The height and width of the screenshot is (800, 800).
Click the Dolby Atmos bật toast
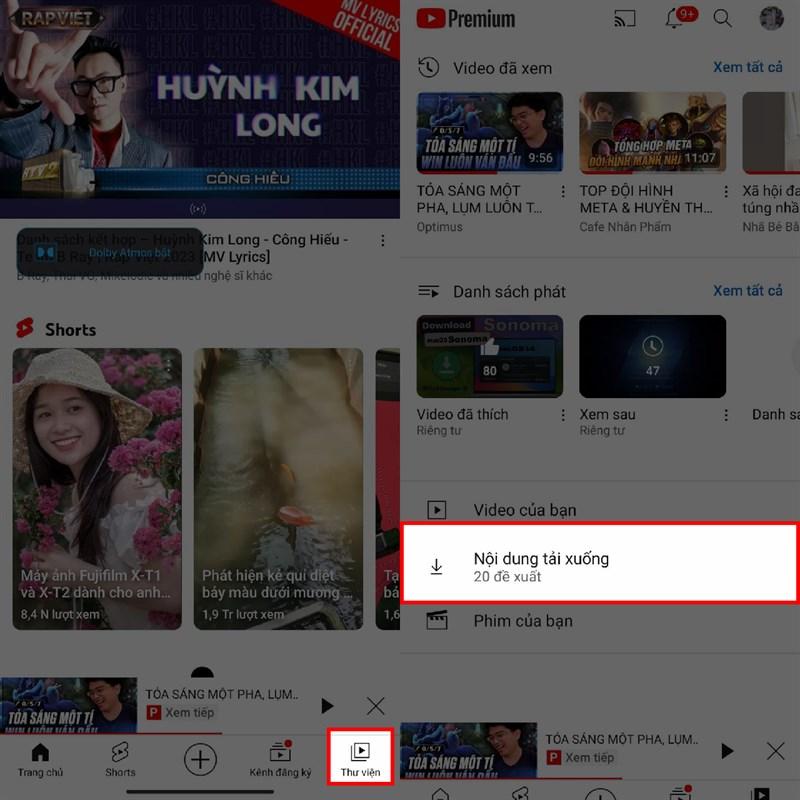coord(110,253)
